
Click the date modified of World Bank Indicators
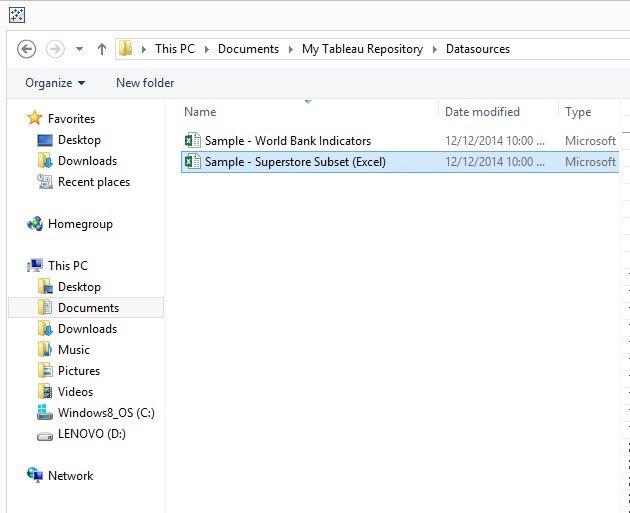tap(495, 141)
